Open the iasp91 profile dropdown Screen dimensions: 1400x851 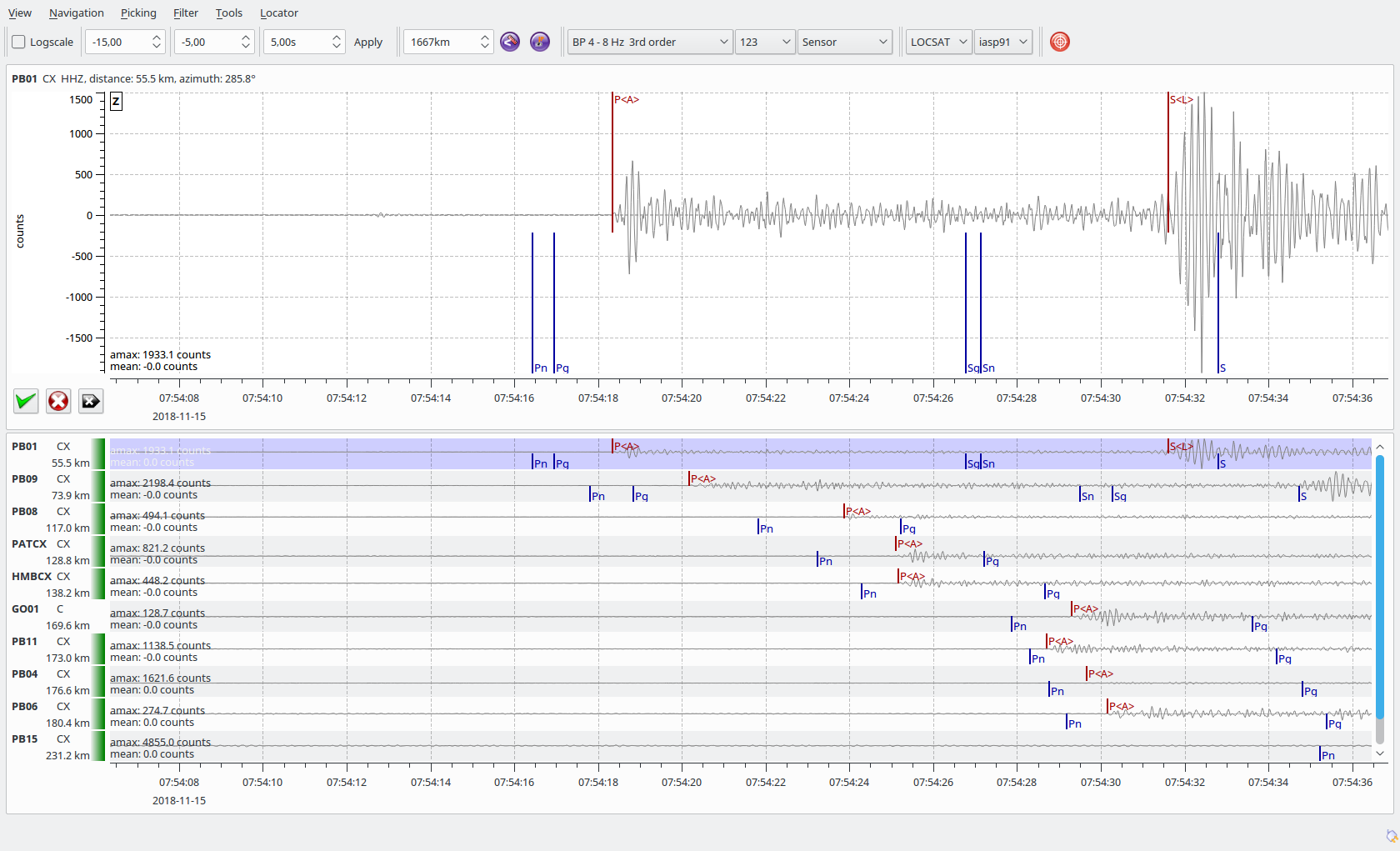pos(1003,42)
